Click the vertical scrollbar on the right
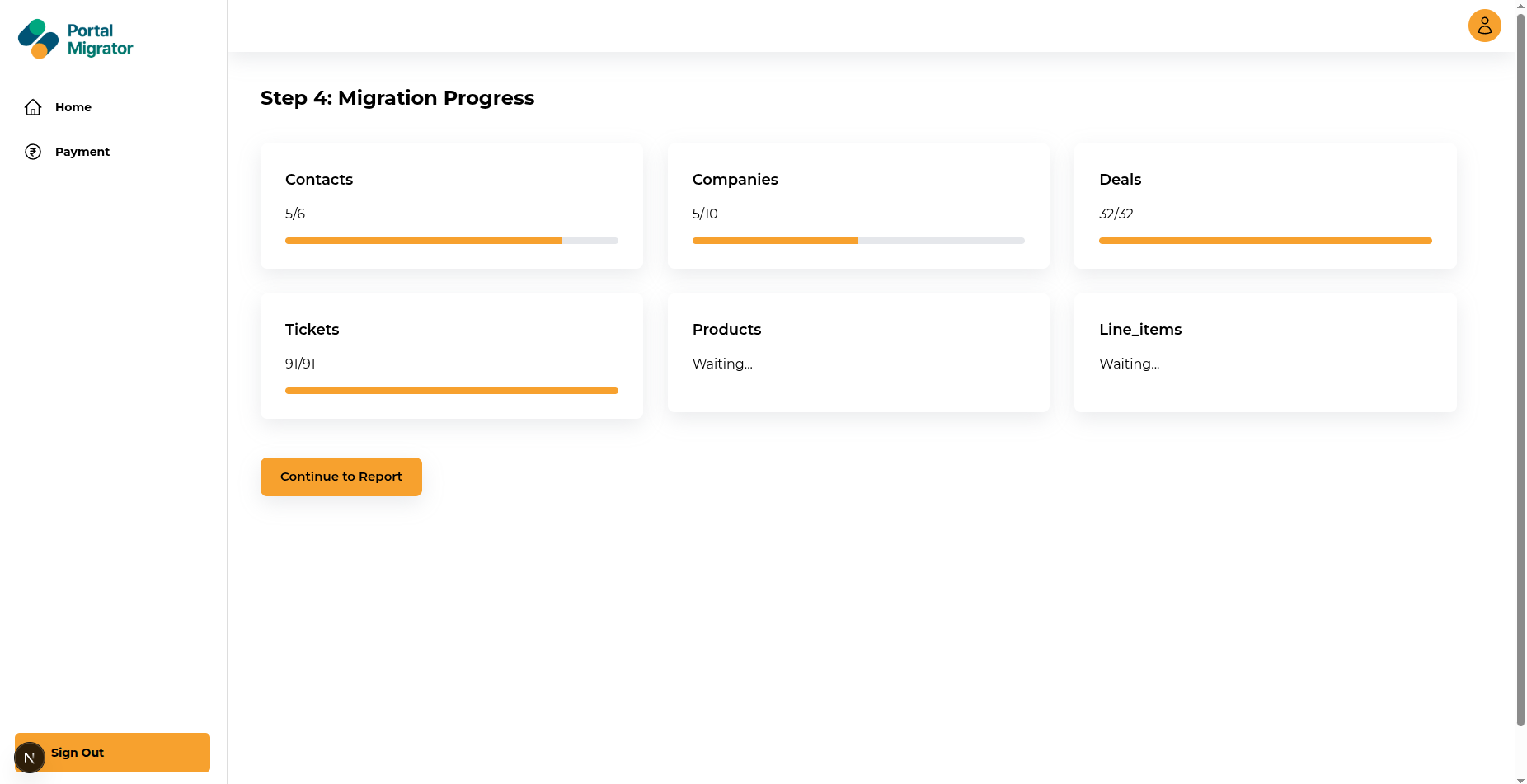Viewport: 1527px width, 784px height. pyautogui.click(x=1520, y=392)
